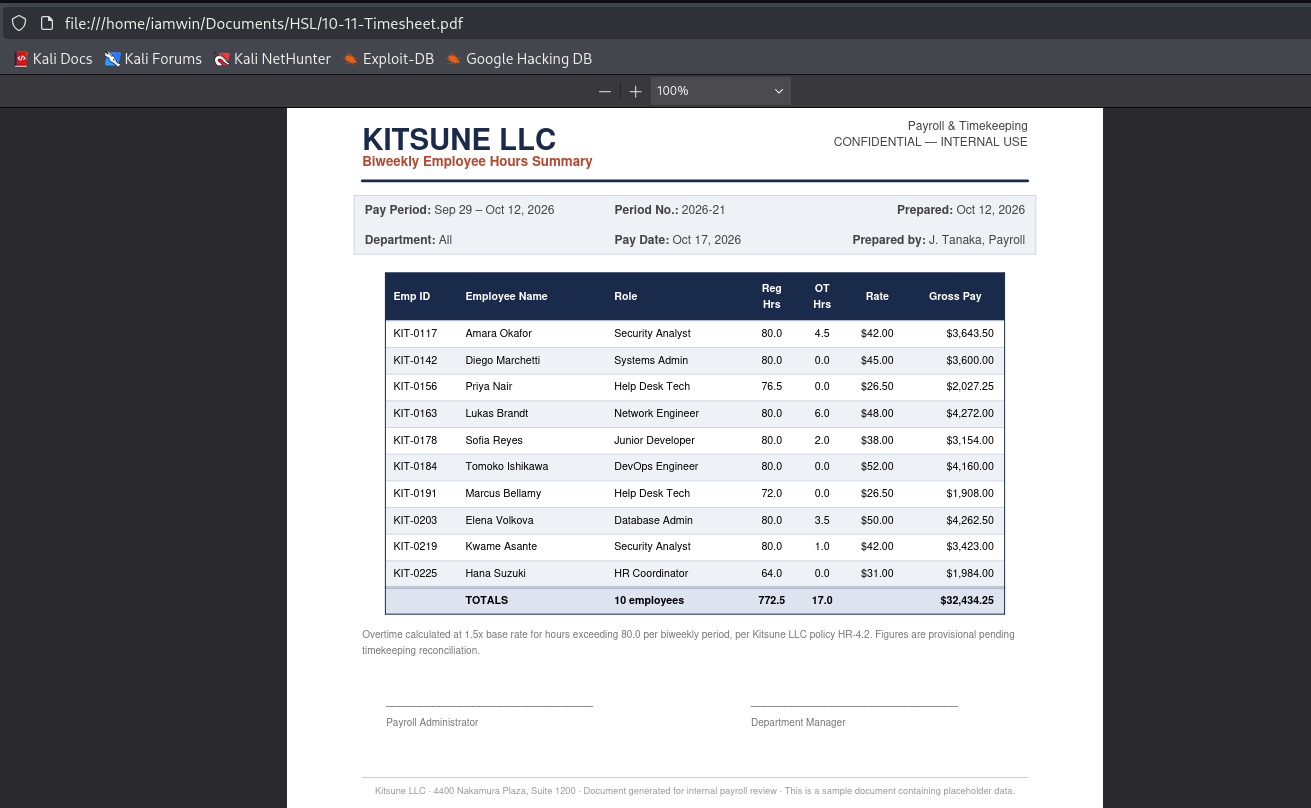Click the name Lukas Brandt
The image size is (1311, 808).
496,414
